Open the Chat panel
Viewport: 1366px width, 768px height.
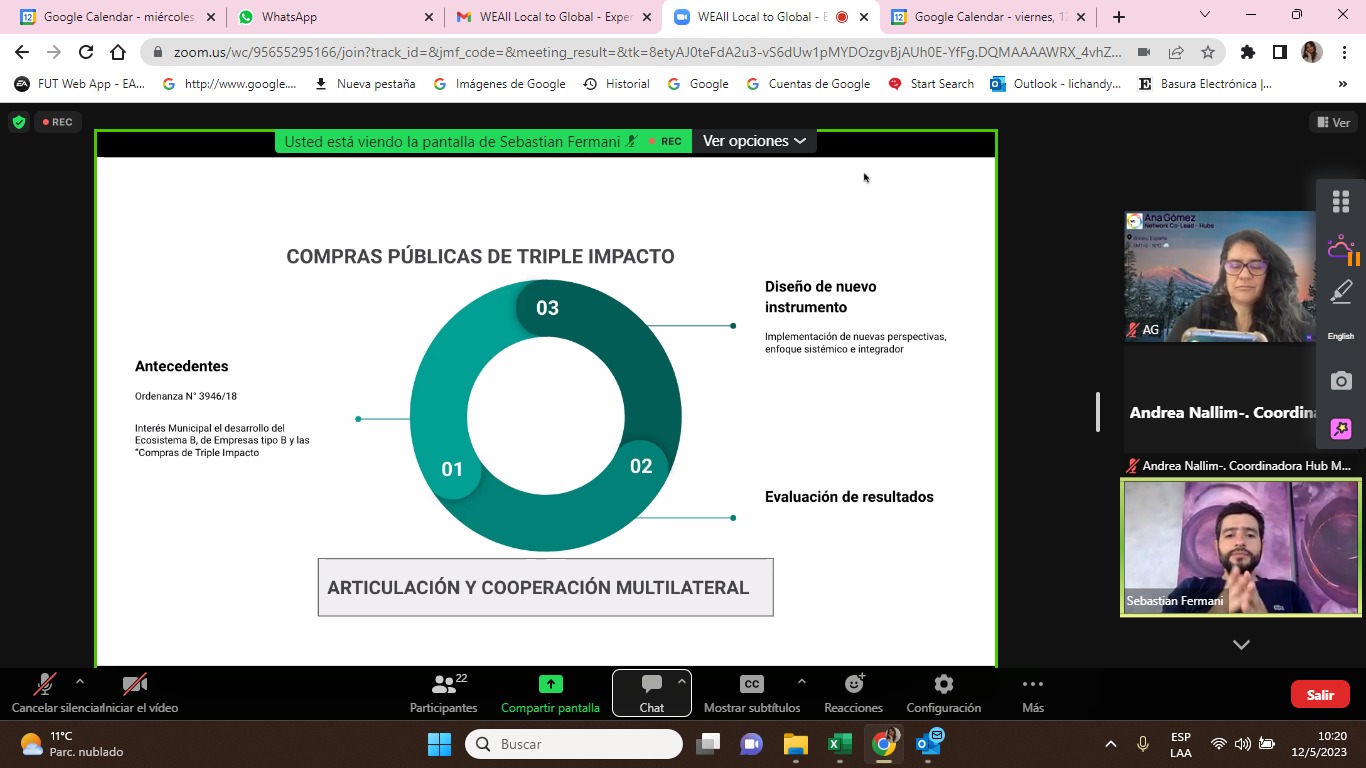pyautogui.click(x=651, y=693)
